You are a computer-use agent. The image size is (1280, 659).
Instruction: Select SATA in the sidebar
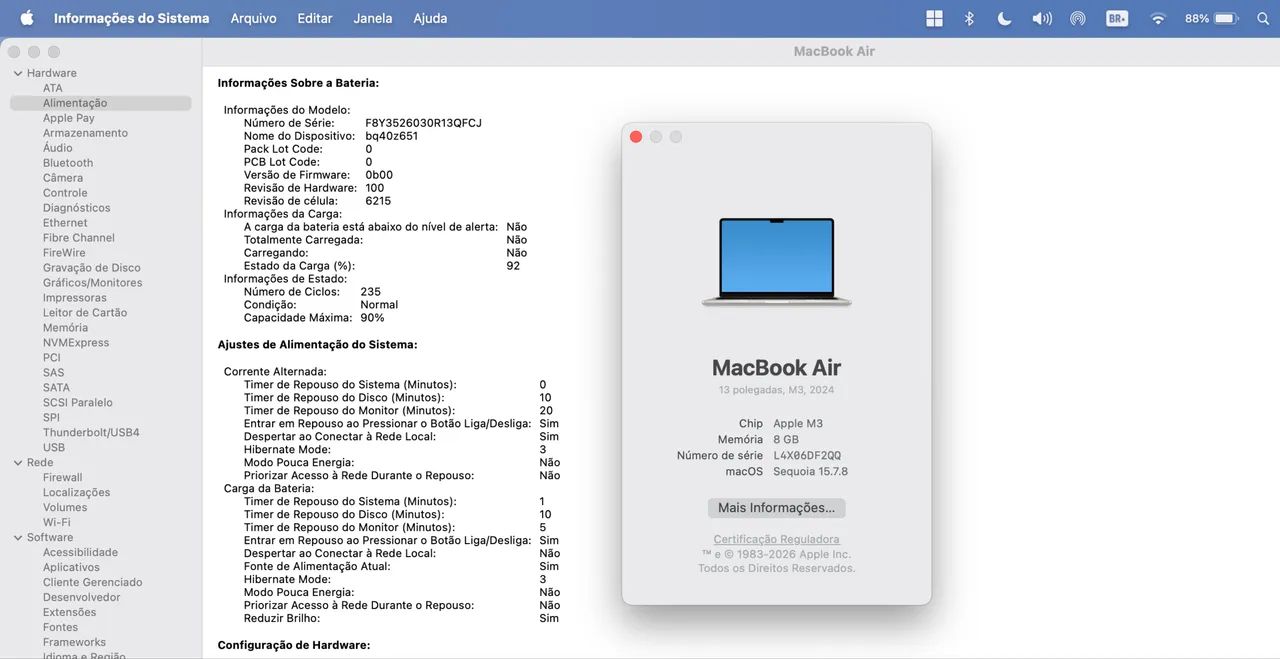point(57,388)
